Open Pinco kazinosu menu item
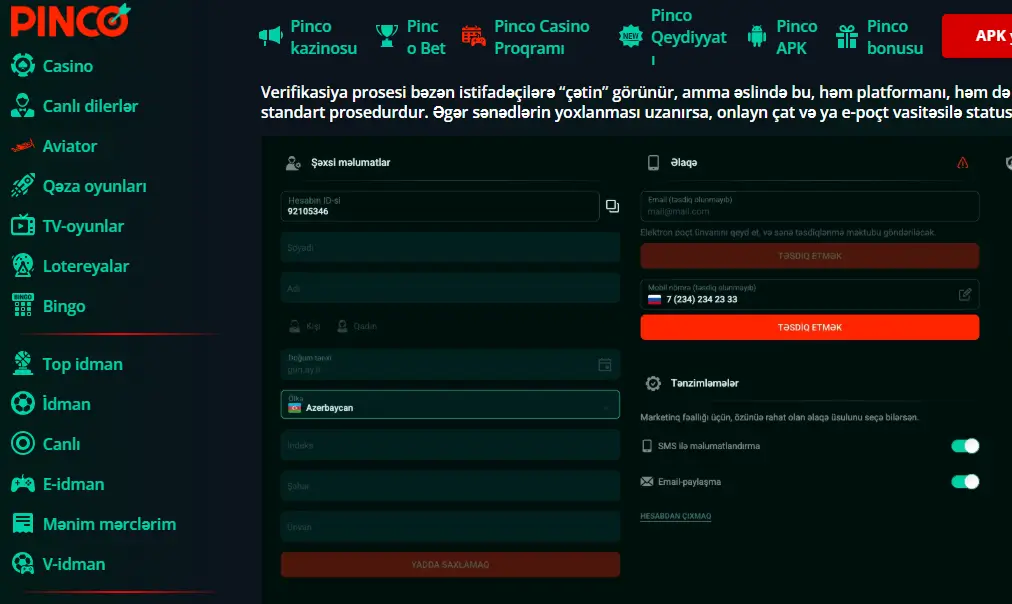 point(308,37)
